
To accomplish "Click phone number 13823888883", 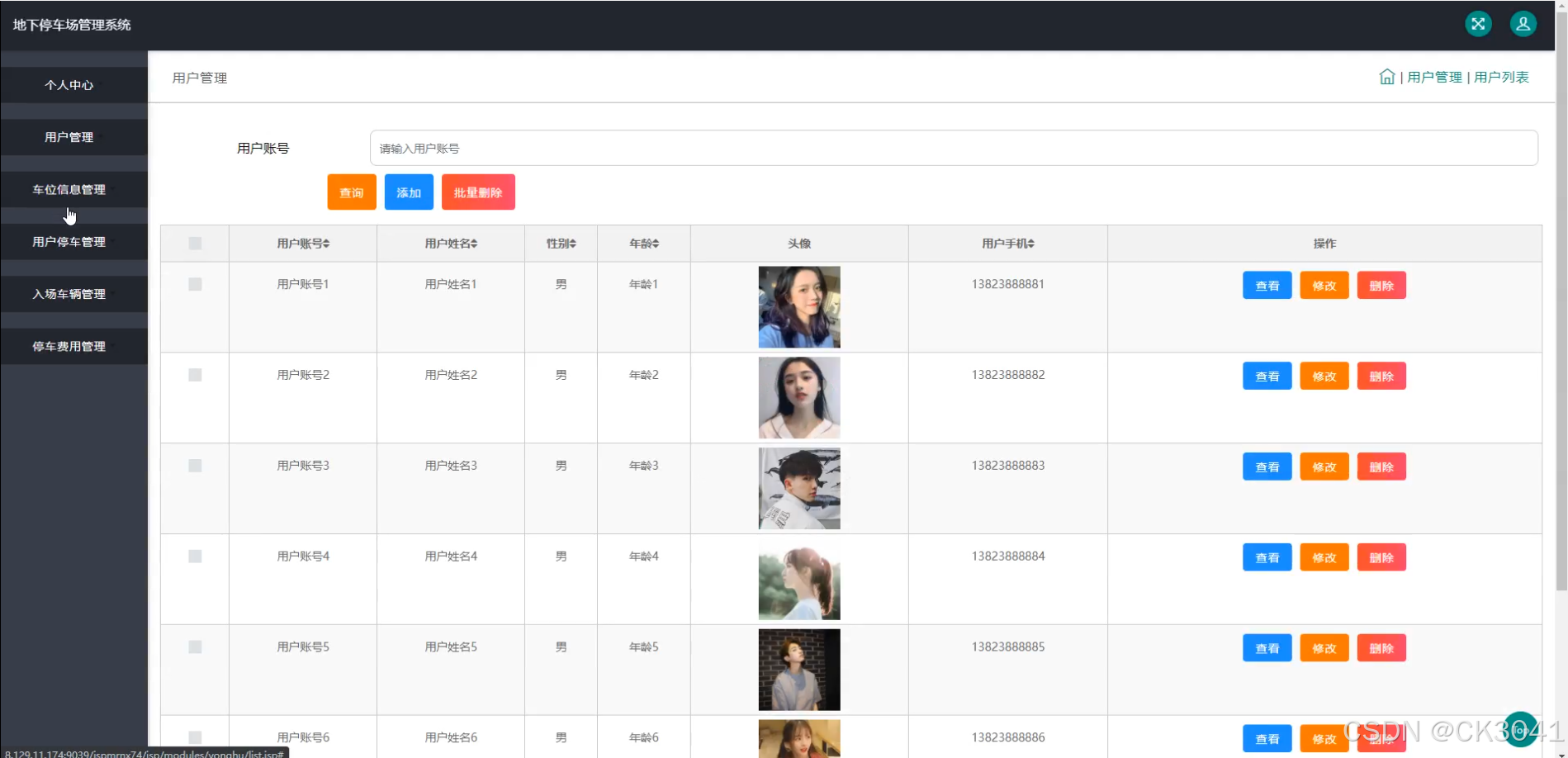I will click(1008, 466).
